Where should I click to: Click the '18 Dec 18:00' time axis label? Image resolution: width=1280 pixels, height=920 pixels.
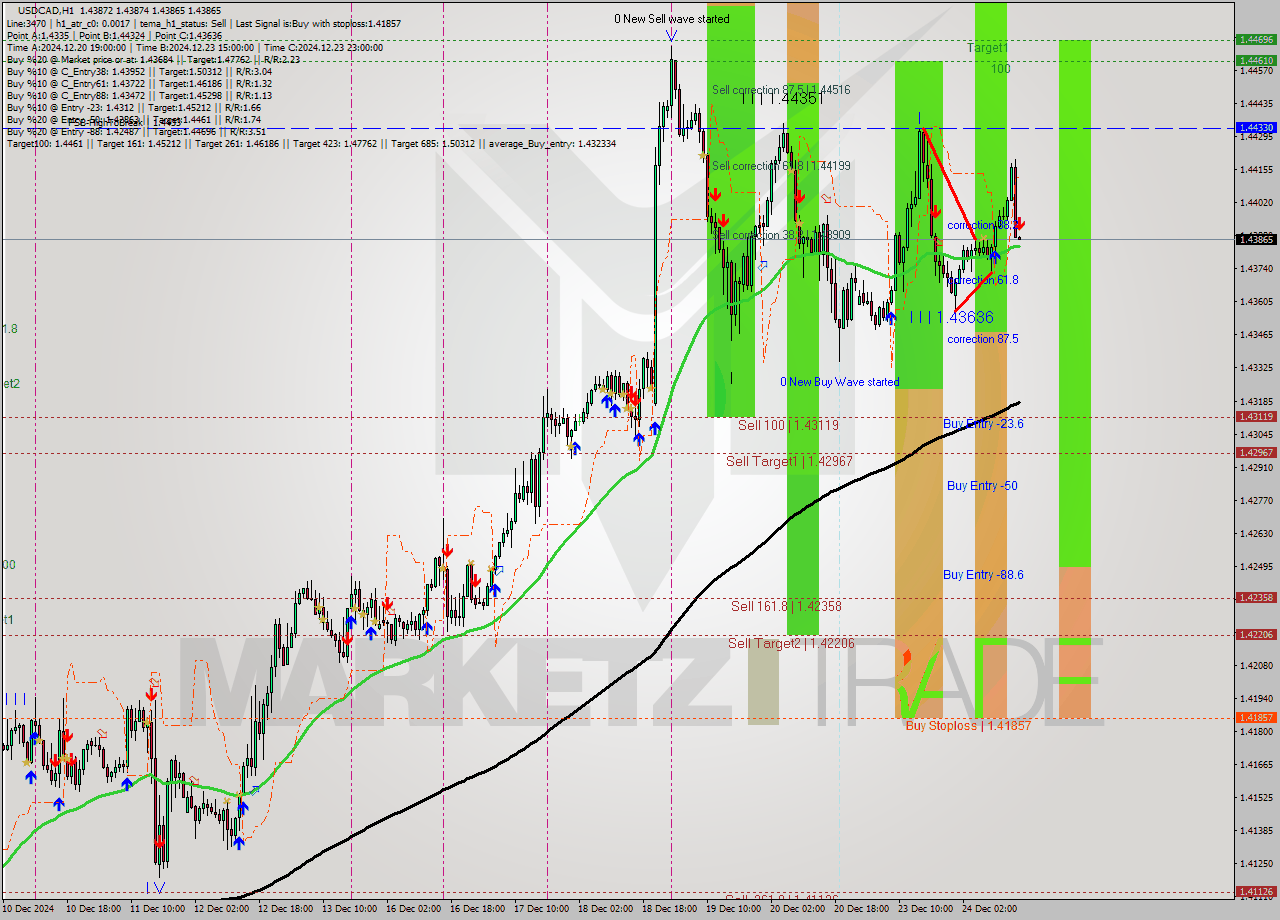[670, 909]
